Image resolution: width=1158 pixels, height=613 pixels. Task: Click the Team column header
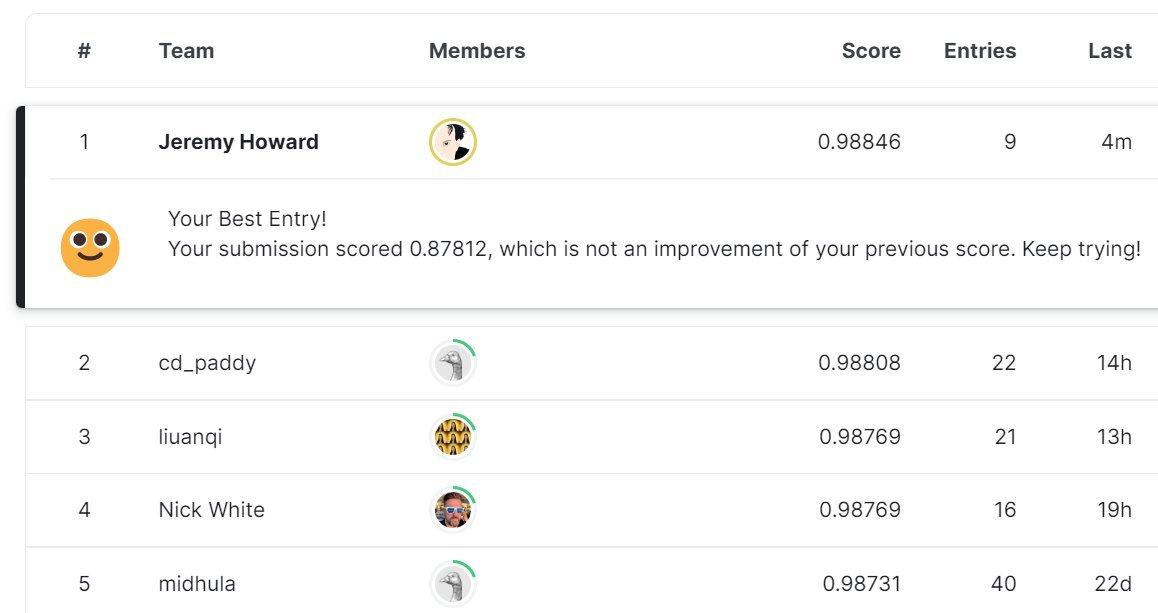pyautogui.click(x=186, y=51)
